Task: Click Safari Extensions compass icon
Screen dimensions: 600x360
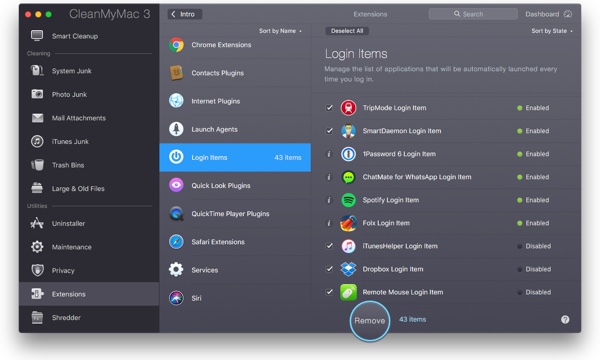Action: (x=176, y=242)
